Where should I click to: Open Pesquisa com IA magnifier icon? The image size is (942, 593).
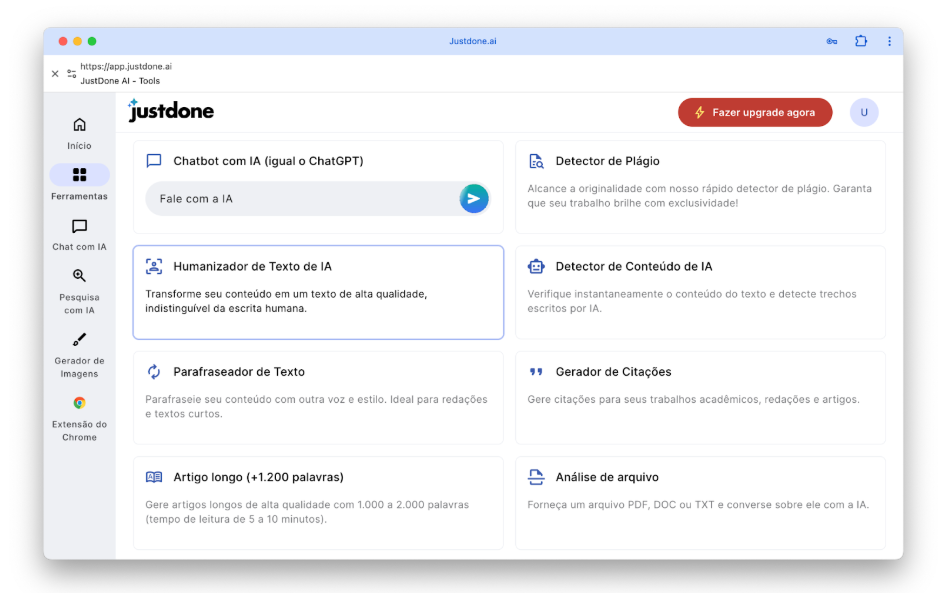(x=79, y=276)
